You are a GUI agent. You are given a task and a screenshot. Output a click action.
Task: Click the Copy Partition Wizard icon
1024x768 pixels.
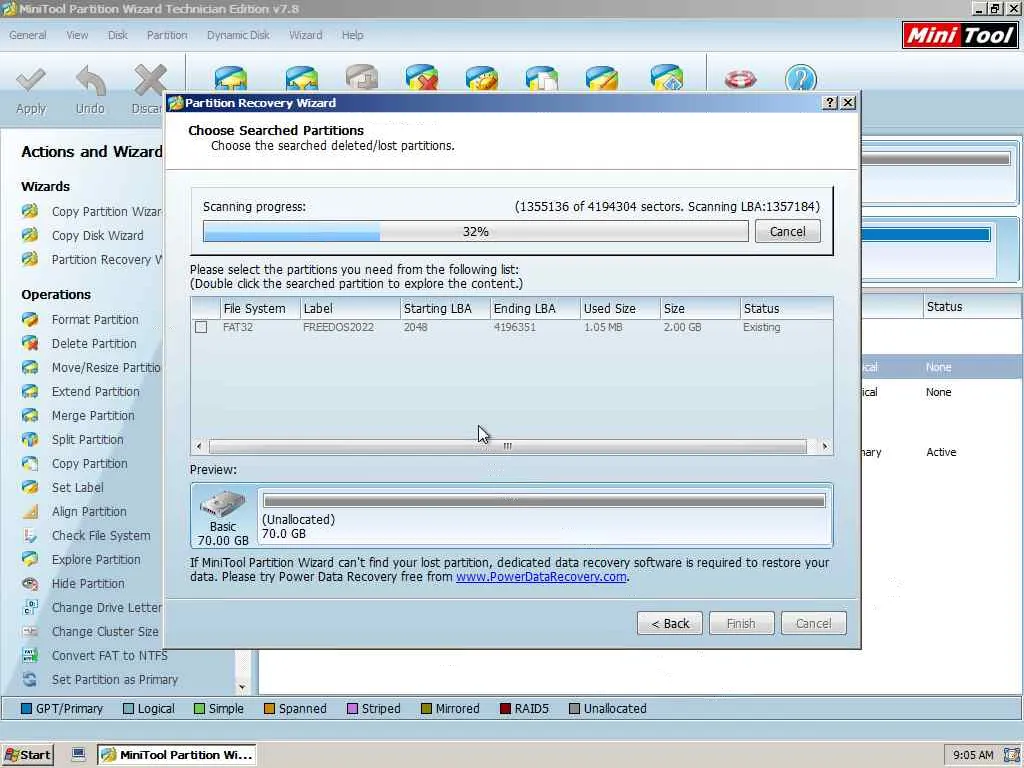point(30,211)
